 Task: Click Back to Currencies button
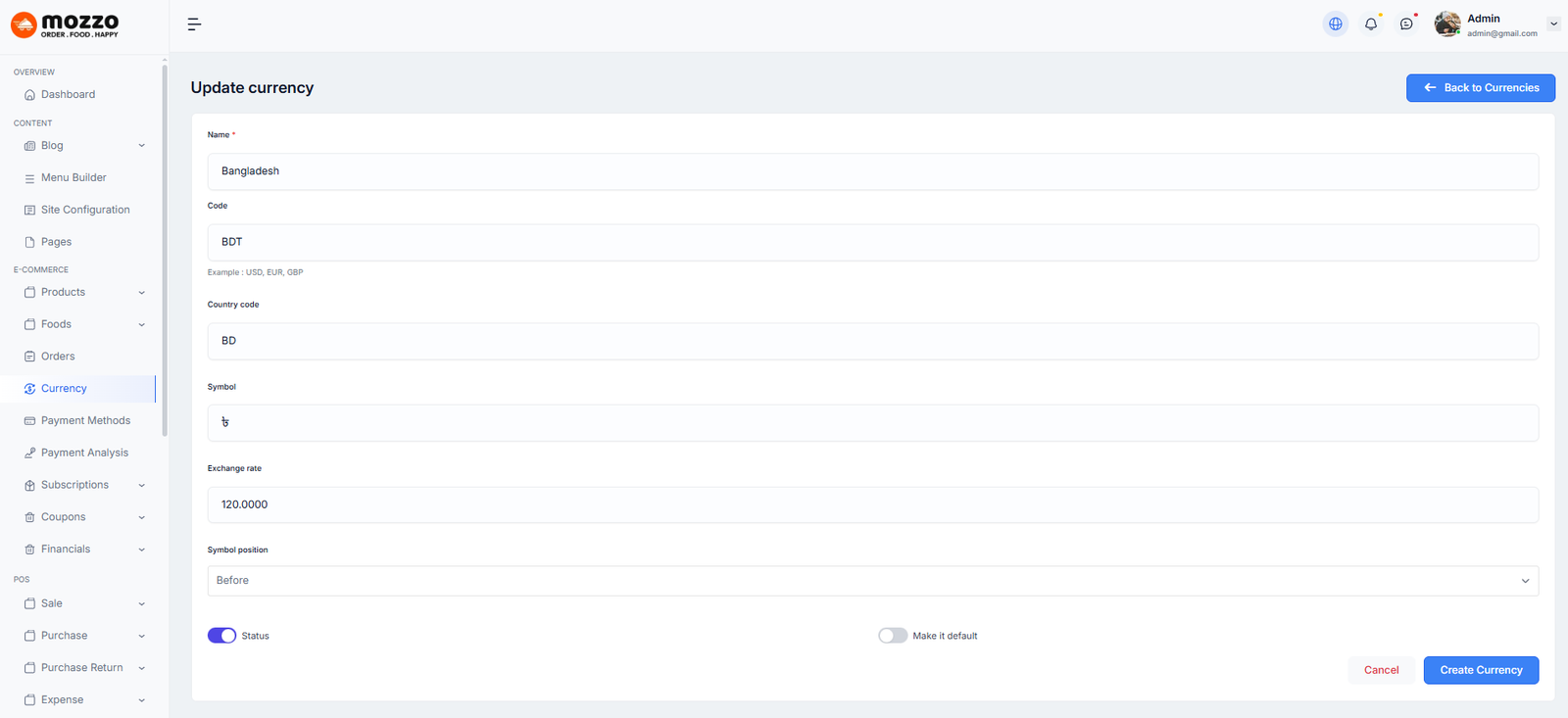pos(1480,88)
